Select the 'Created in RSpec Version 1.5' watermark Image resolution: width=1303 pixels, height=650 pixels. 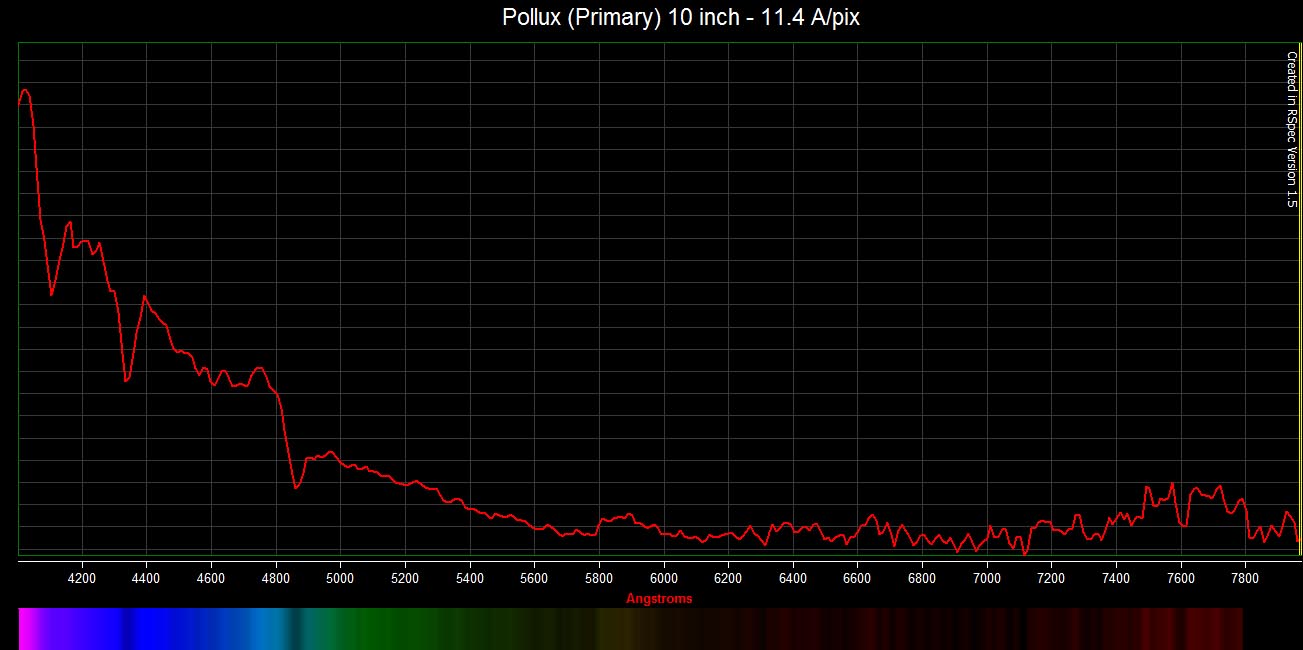(x=1290, y=129)
